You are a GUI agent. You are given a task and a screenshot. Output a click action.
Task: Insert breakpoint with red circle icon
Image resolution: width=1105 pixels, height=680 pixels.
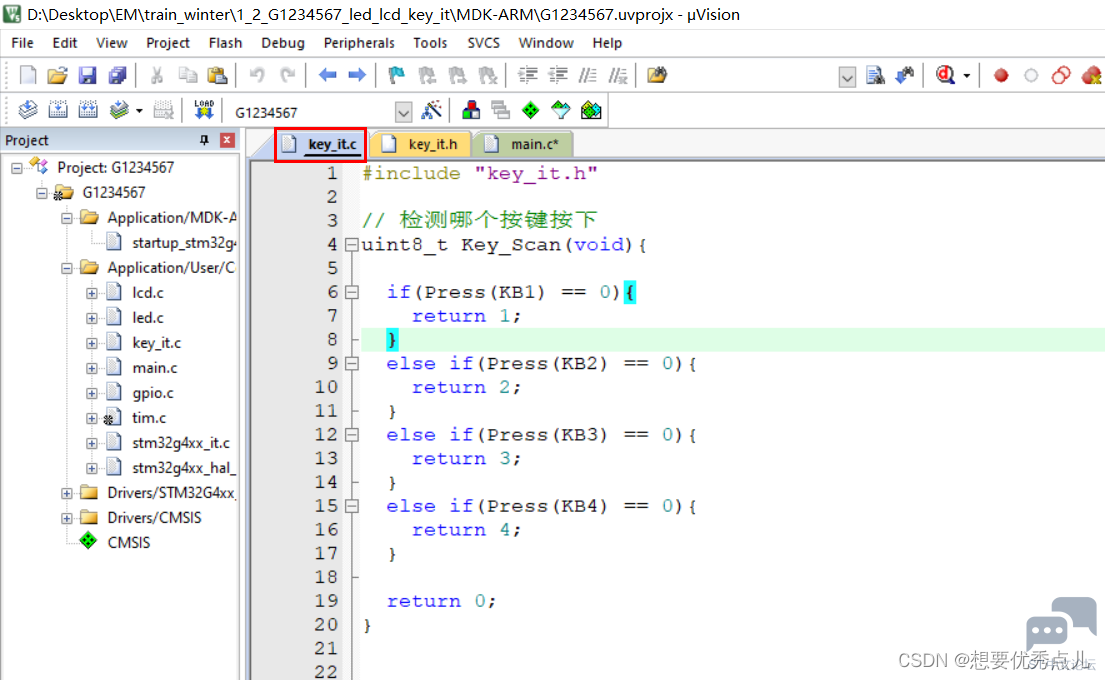click(1001, 75)
